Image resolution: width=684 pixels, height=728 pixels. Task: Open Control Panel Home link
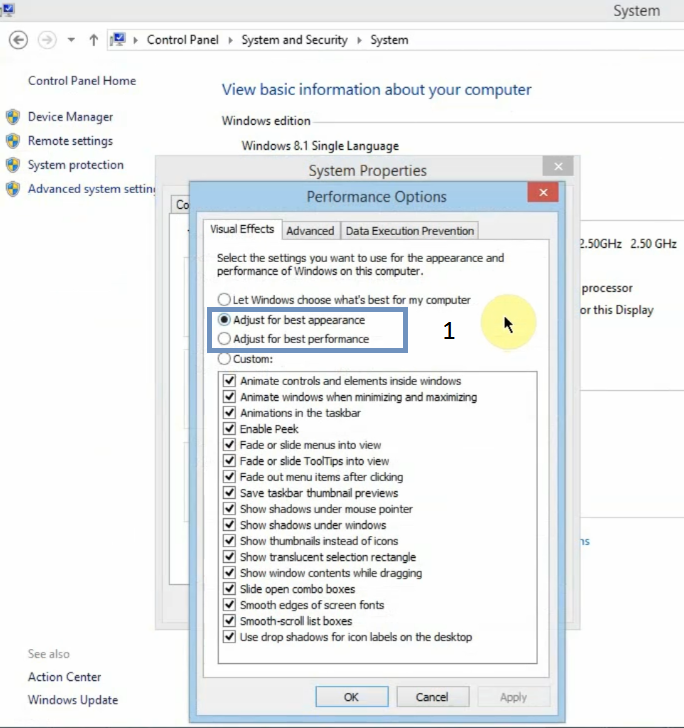(82, 81)
